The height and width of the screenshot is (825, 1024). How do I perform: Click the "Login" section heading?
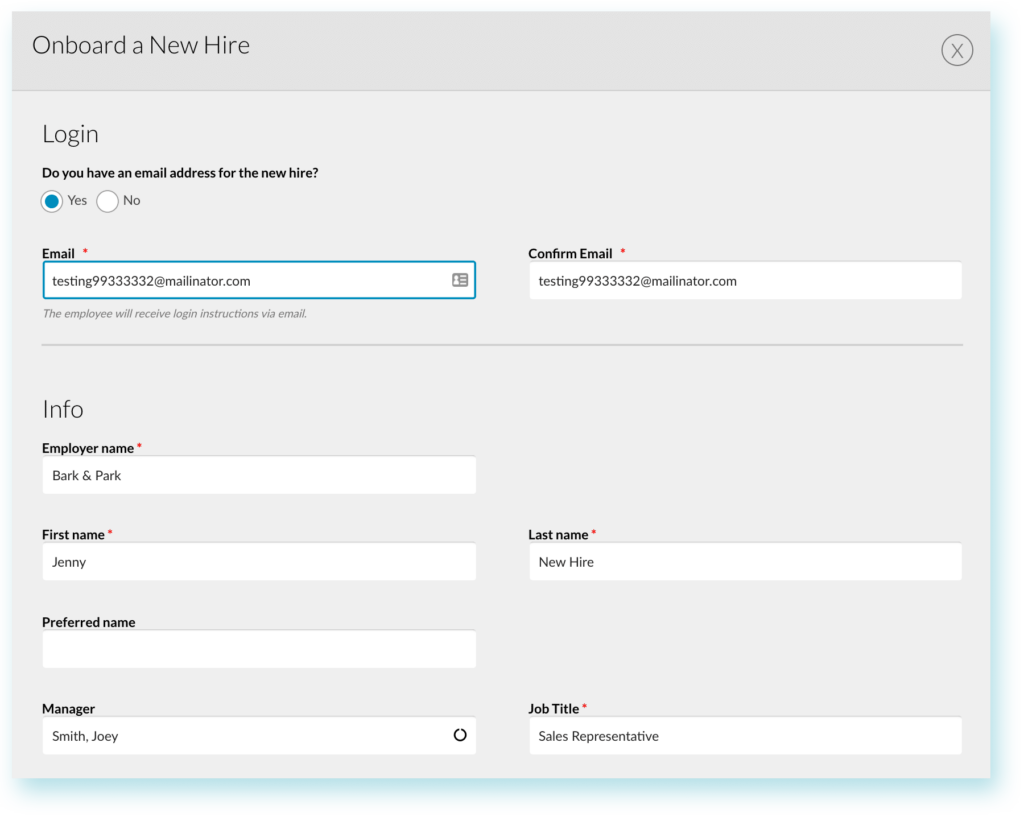tap(70, 134)
